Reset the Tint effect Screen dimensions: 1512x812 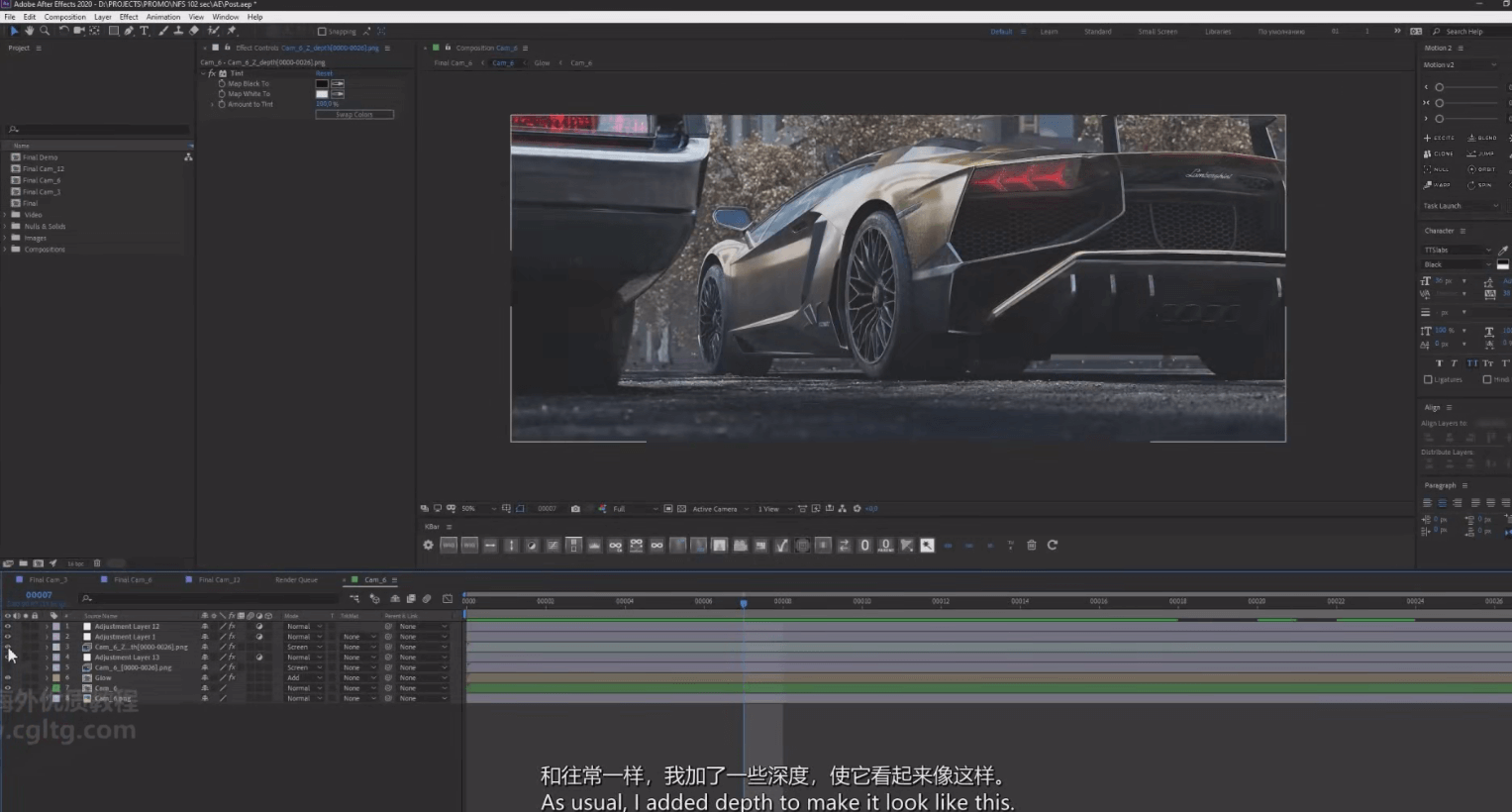tap(324, 73)
